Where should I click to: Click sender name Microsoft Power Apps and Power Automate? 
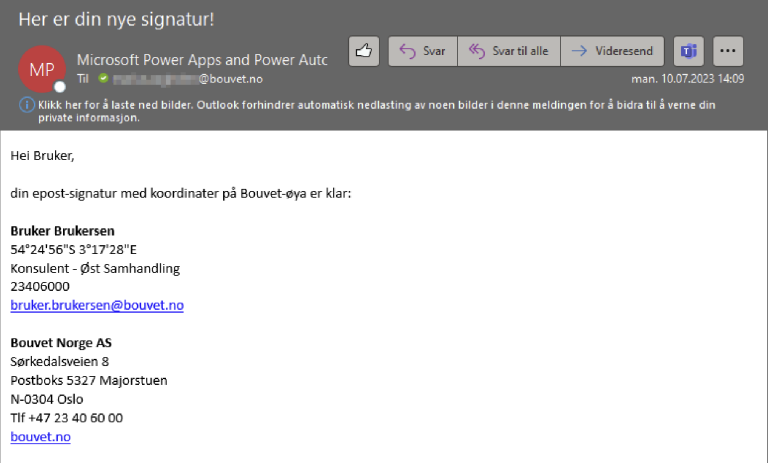pos(202,60)
